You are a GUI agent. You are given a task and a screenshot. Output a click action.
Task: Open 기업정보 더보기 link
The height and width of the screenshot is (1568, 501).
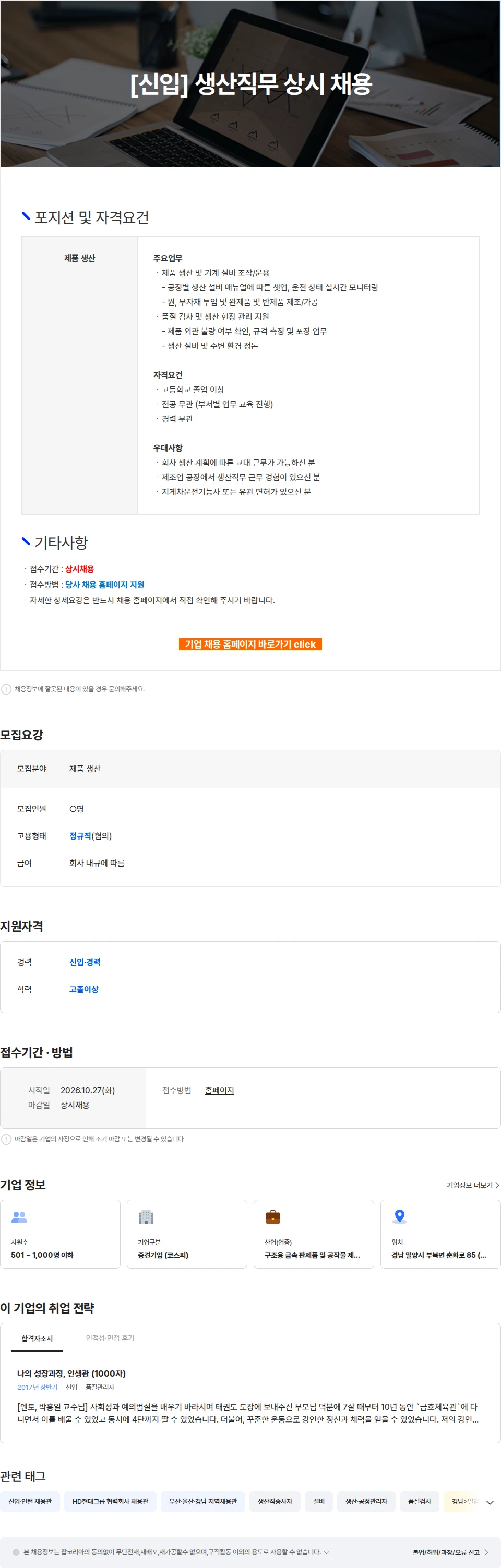click(x=473, y=1185)
